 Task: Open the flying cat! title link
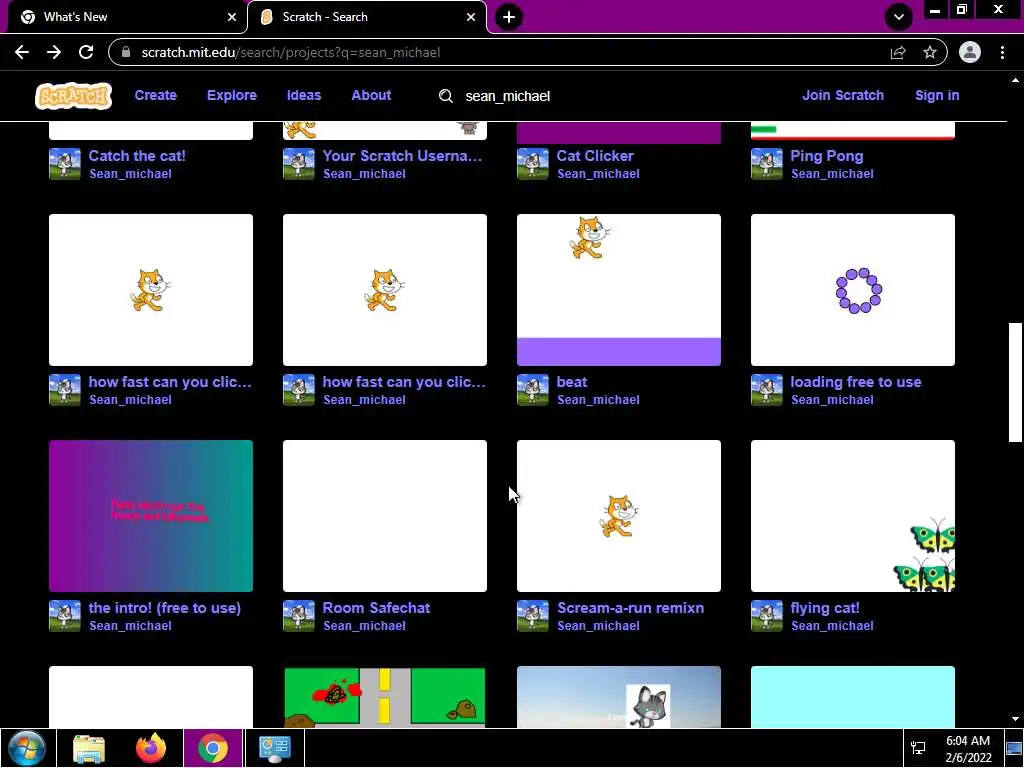pyautogui.click(x=825, y=608)
